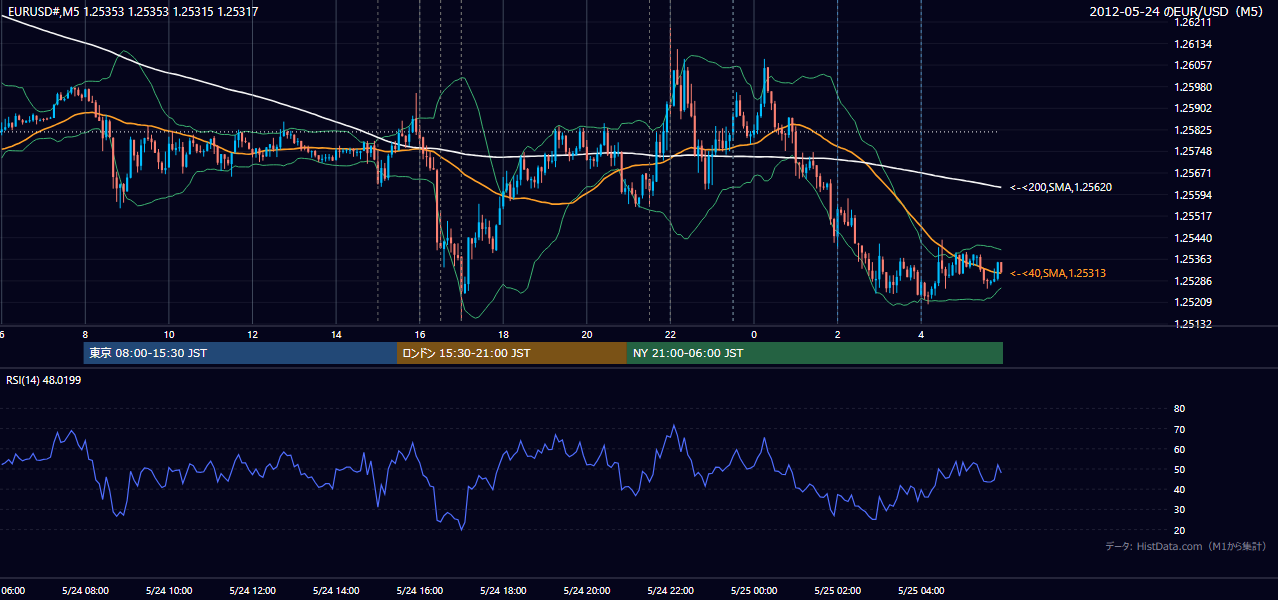The height and width of the screenshot is (600, 1278).
Task: Click the 5/25 00:00 time axis label
Action: 753,590
